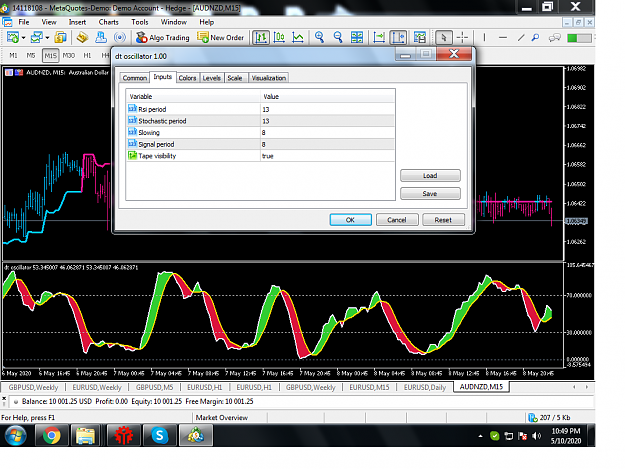This screenshot has height=469, width=625.
Task: Zoom out the chart
Action: 338,37
